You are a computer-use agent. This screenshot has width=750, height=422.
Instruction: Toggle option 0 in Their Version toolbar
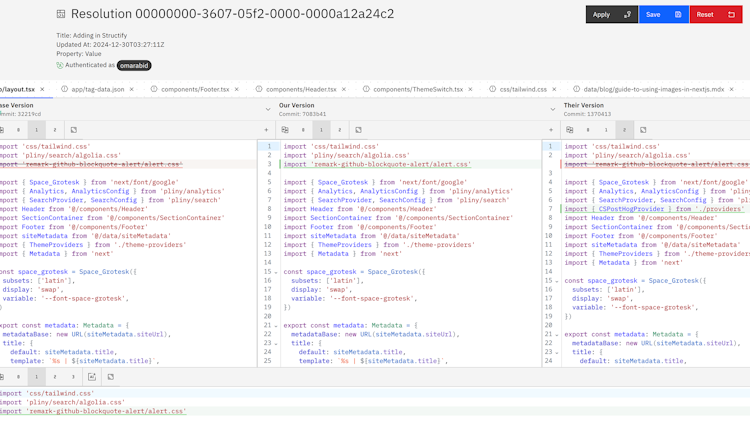click(588, 130)
